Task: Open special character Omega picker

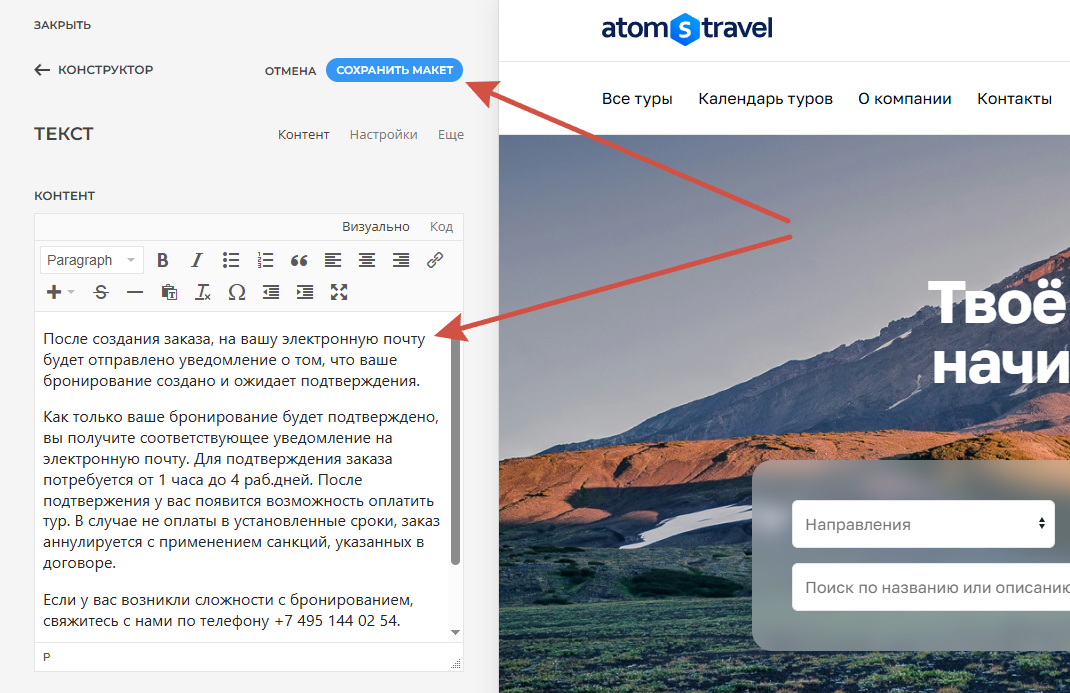Action: pyautogui.click(x=237, y=293)
